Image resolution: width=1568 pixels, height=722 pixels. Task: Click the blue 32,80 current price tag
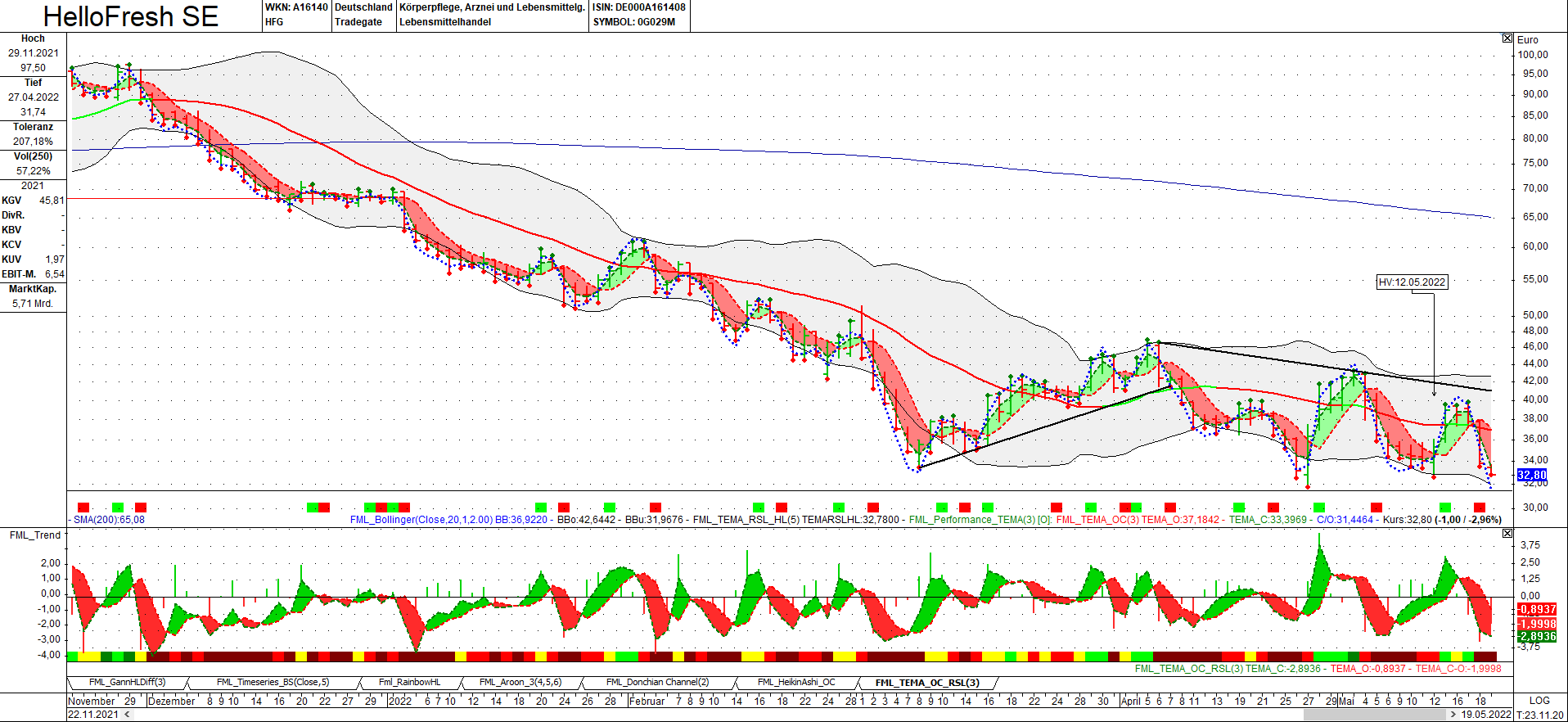(1532, 475)
